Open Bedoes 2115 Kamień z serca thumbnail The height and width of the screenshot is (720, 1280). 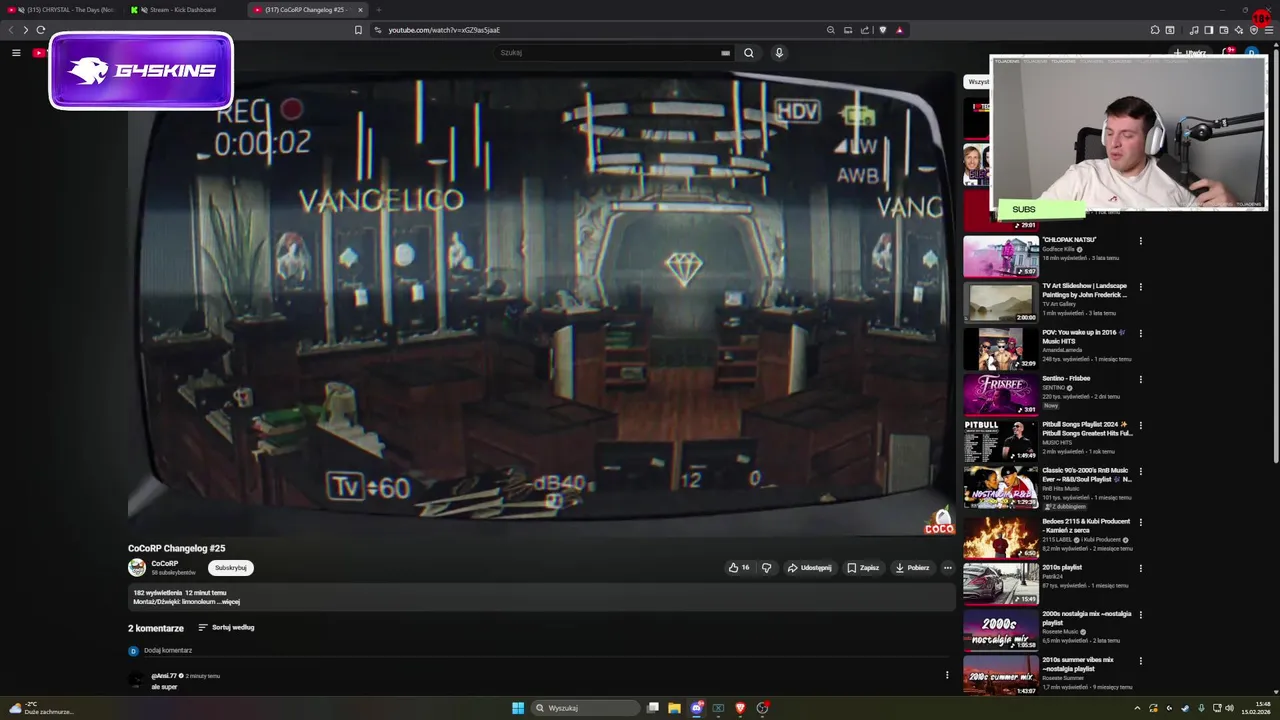pyautogui.click(x=1001, y=538)
